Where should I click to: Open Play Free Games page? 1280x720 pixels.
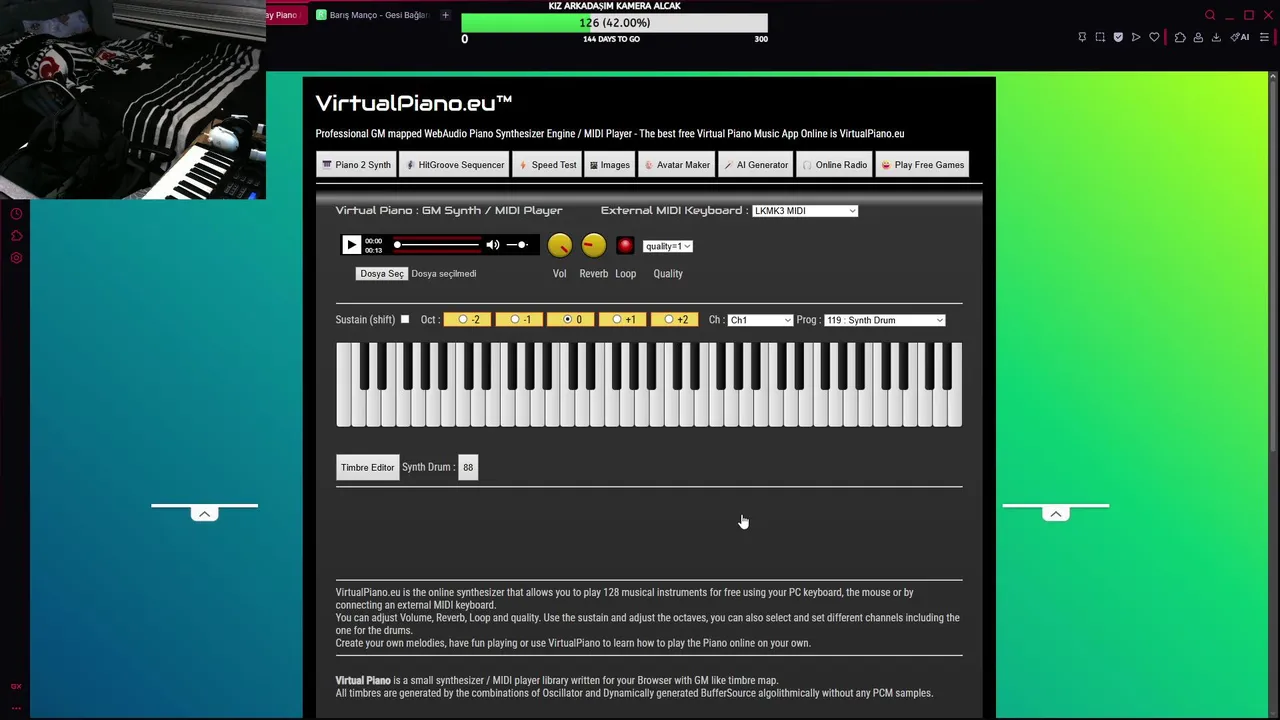point(922,165)
